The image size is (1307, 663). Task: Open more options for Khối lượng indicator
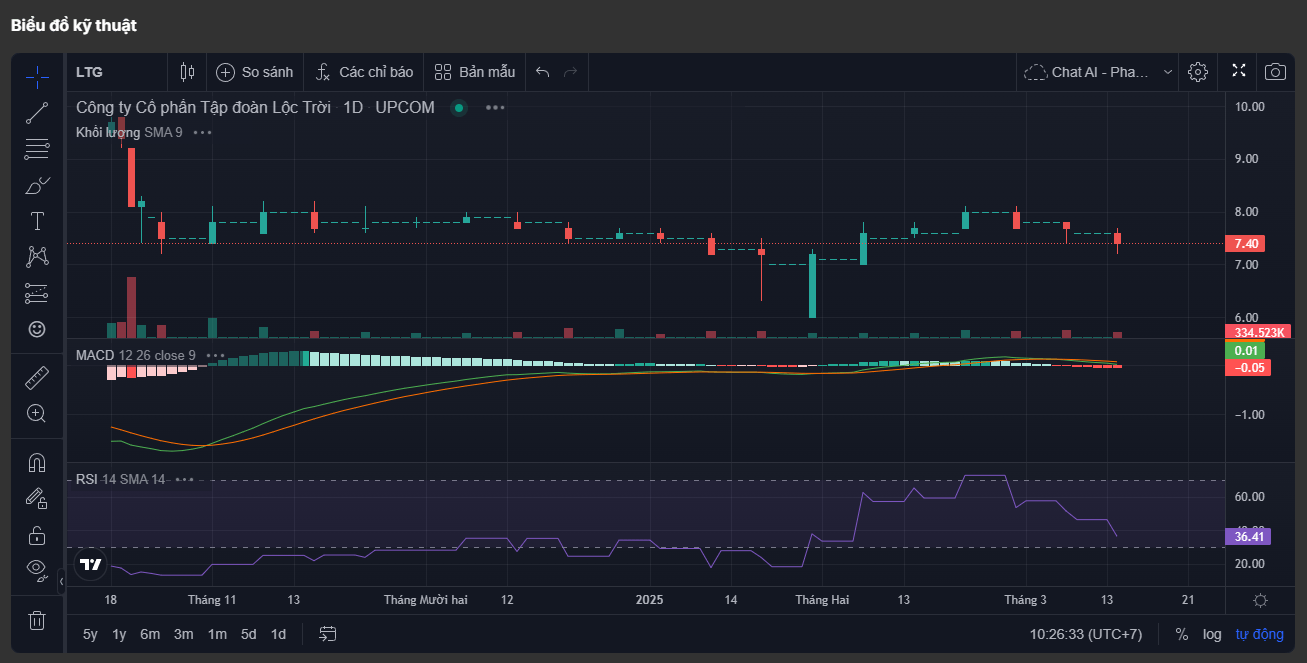202,132
